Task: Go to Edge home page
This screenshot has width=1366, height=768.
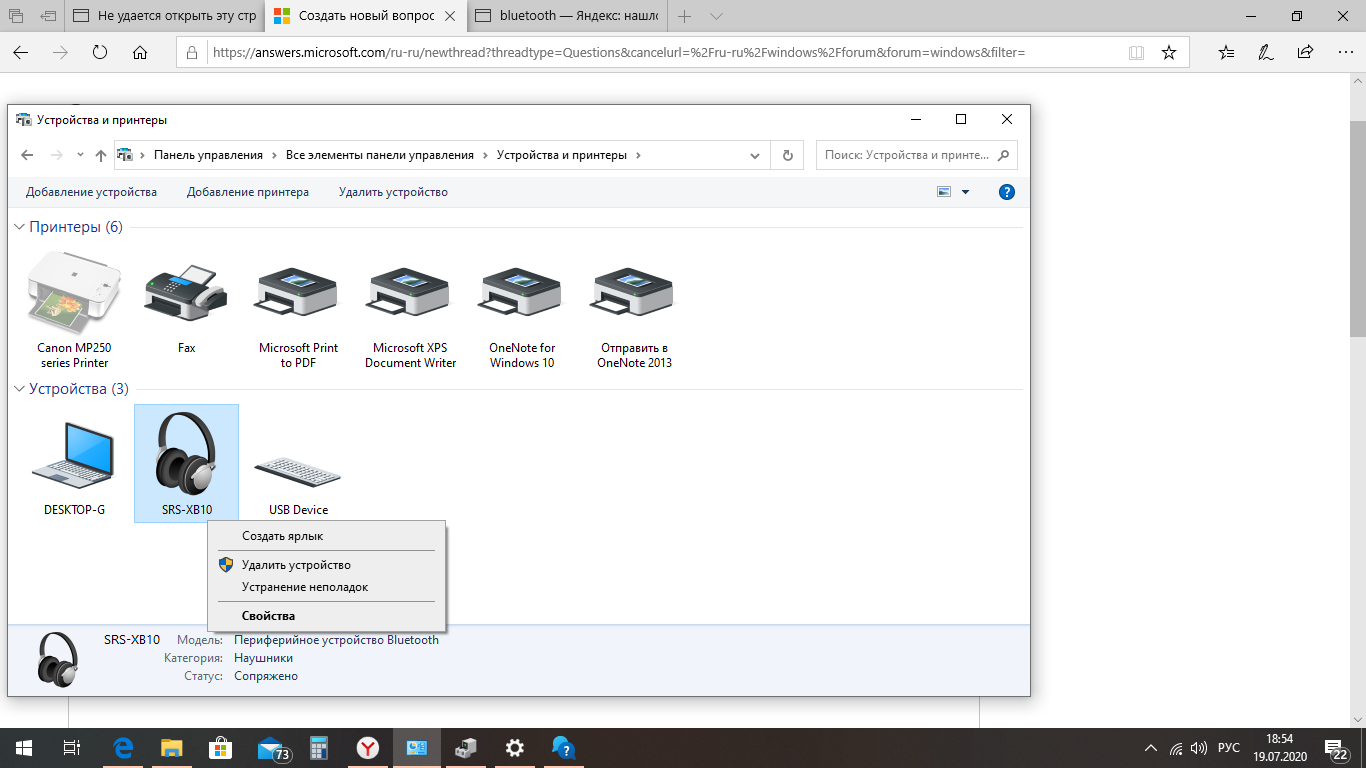Action: [x=140, y=53]
